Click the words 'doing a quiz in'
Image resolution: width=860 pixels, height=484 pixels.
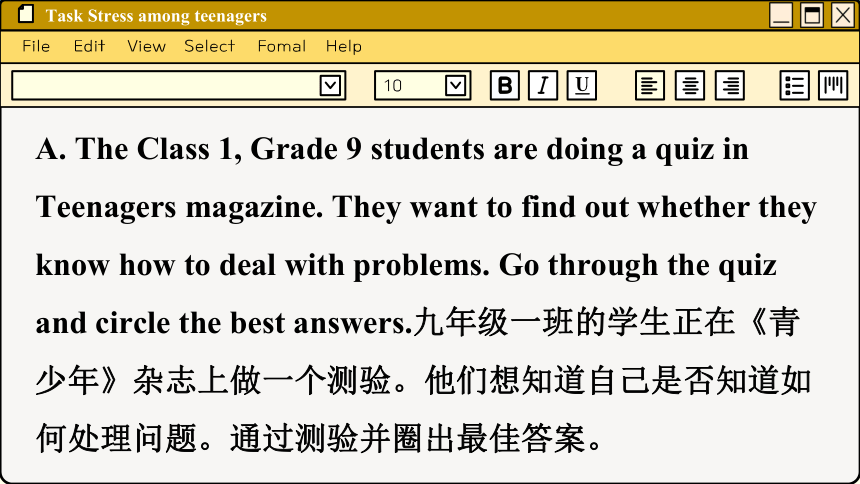[x=647, y=150]
